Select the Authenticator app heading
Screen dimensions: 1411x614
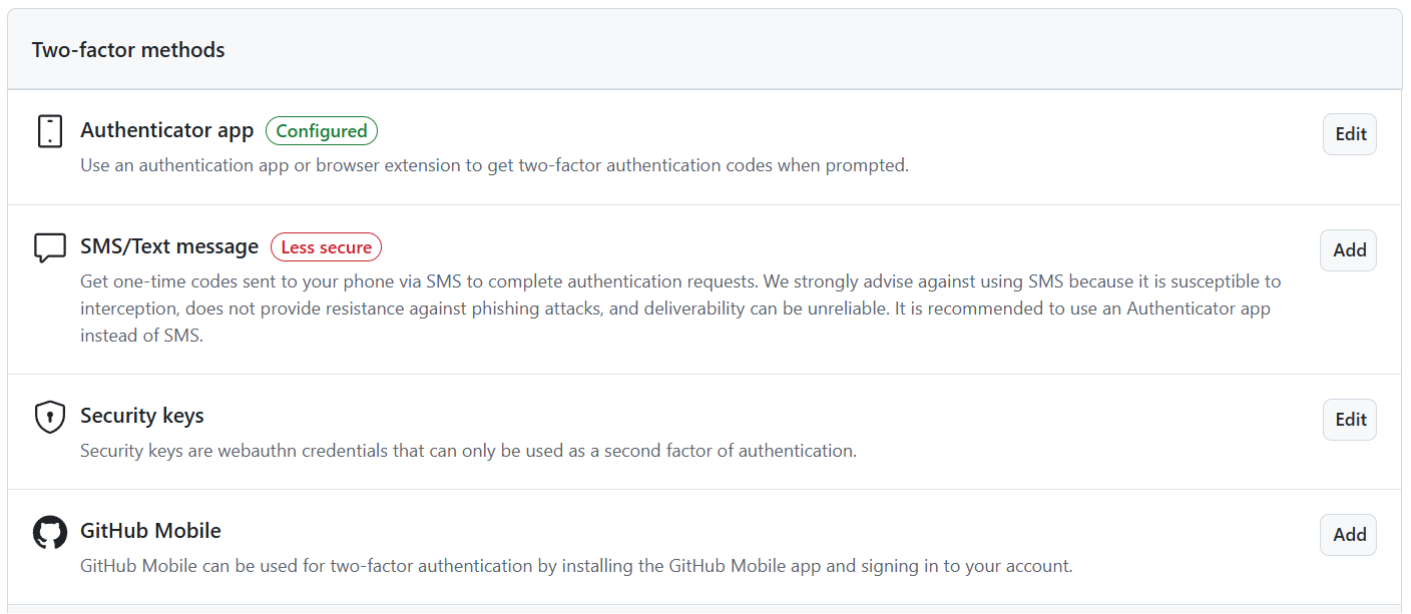(167, 131)
